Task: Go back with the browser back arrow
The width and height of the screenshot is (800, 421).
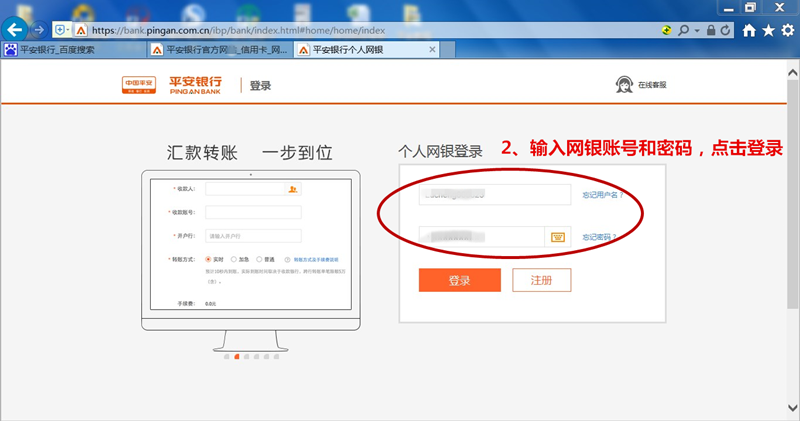Action: 14,30
